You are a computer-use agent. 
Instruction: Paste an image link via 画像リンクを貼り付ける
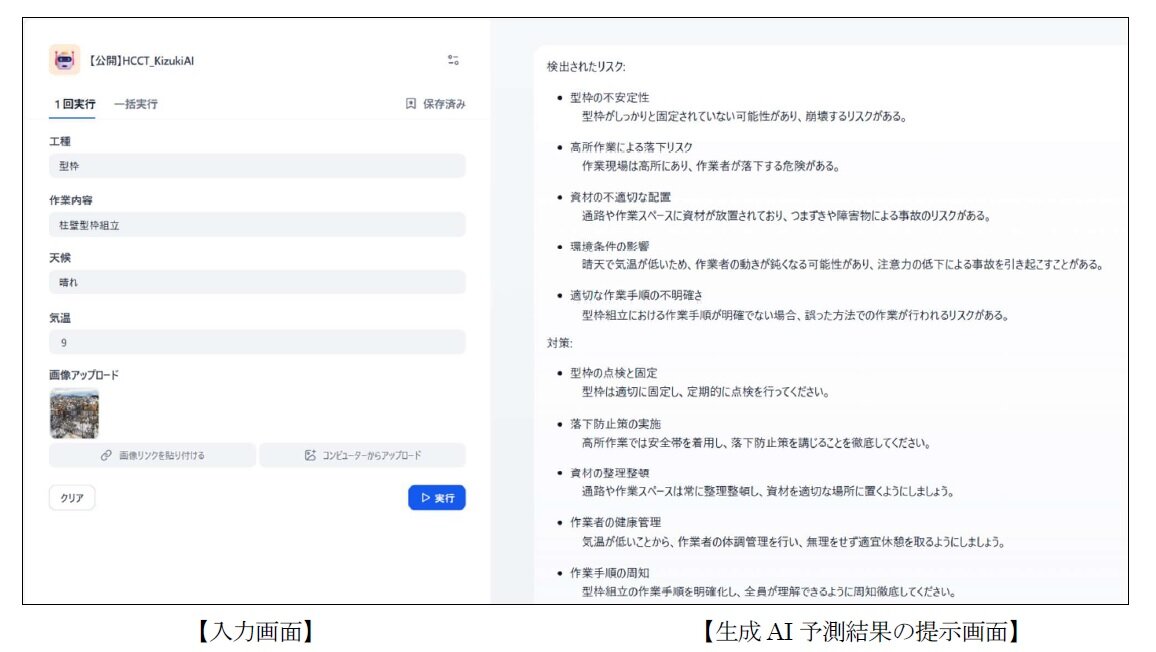(x=152, y=456)
